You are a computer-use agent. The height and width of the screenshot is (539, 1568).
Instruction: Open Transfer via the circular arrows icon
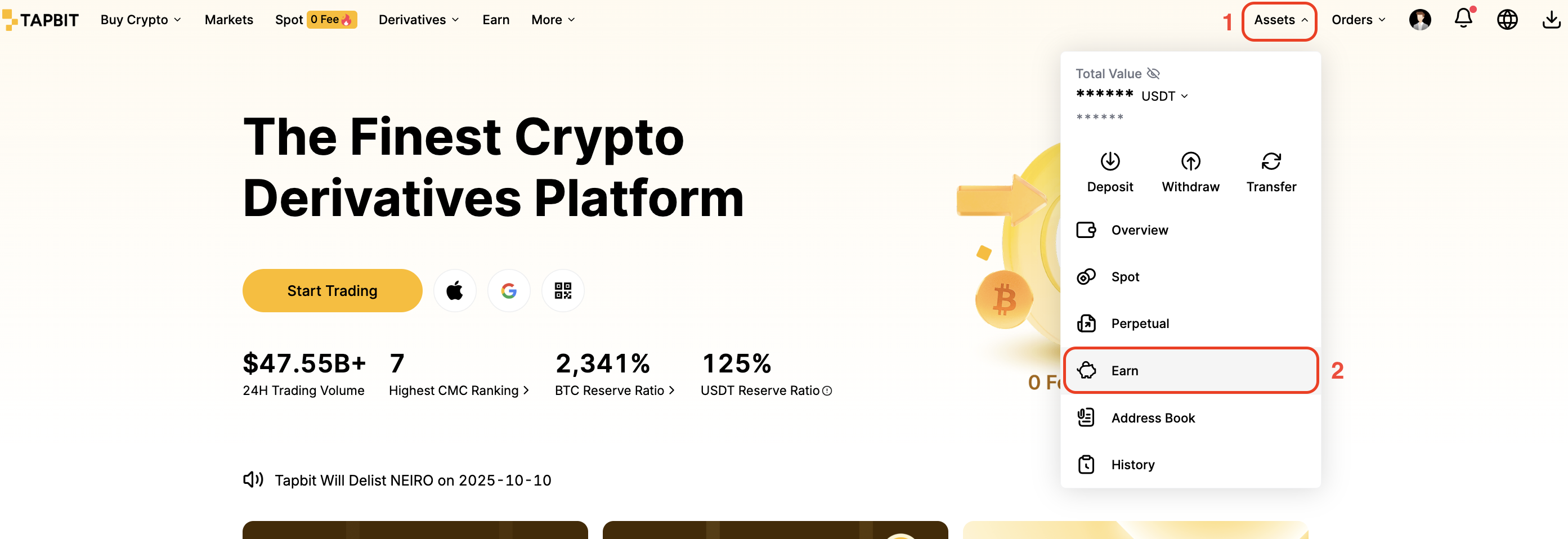(x=1271, y=161)
